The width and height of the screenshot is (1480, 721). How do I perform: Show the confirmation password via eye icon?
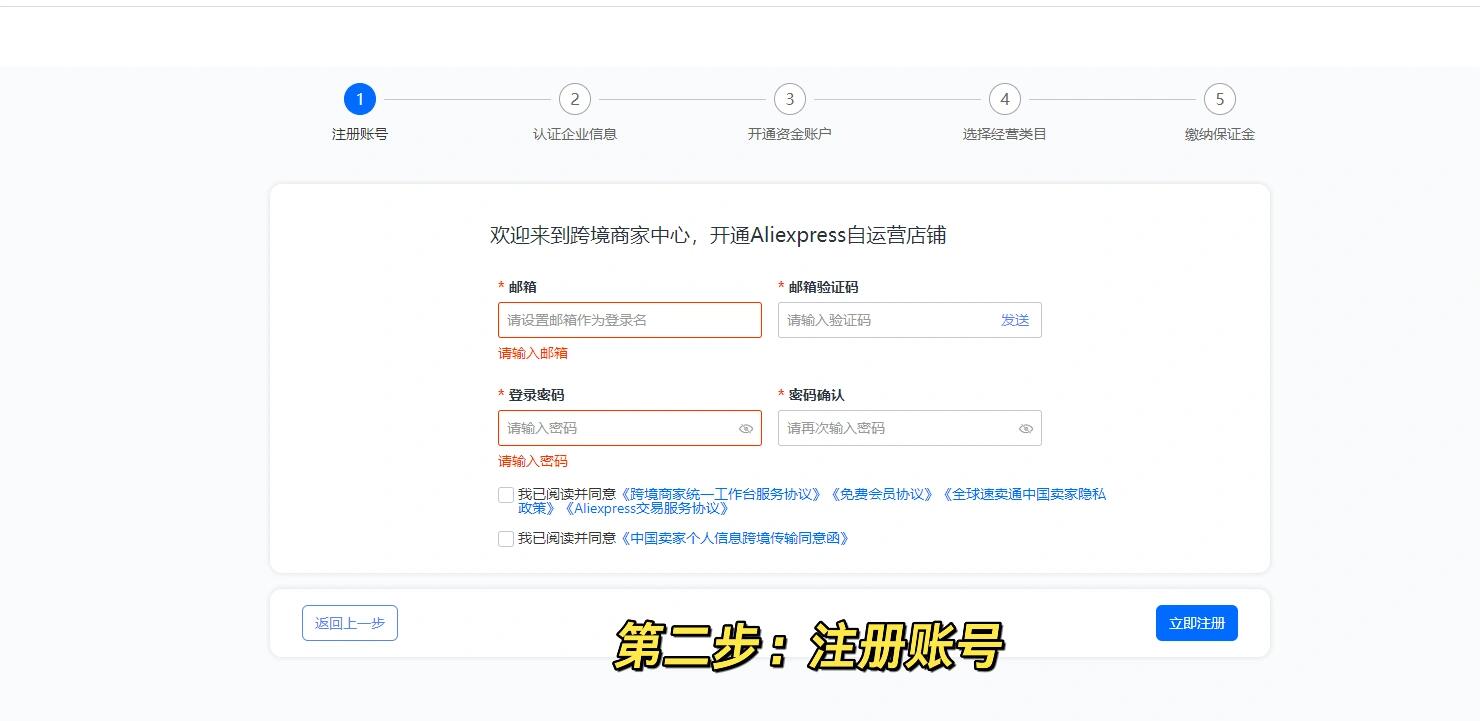pyautogui.click(x=1026, y=429)
